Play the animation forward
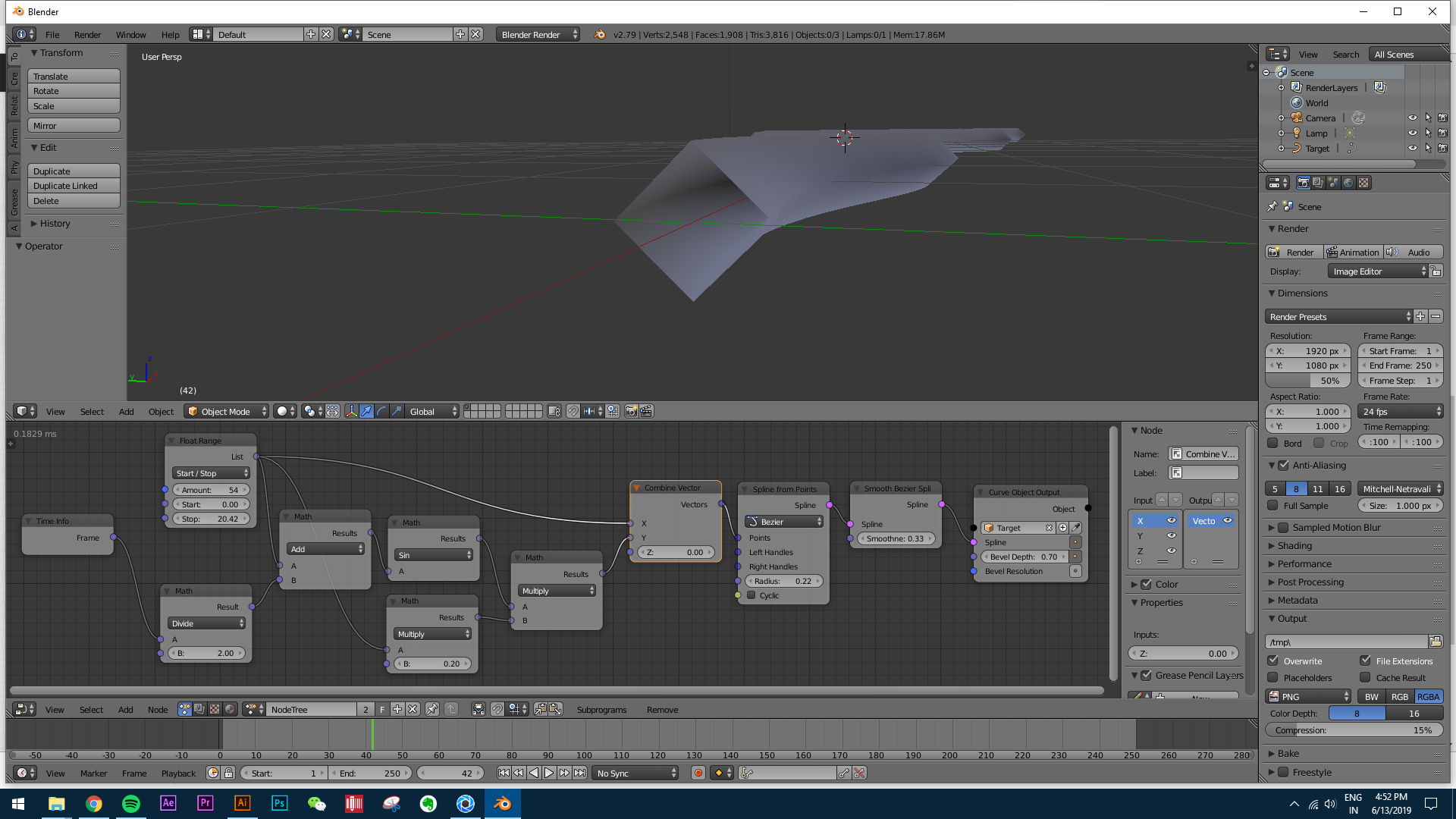The image size is (1456, 819). click(549, 773)
